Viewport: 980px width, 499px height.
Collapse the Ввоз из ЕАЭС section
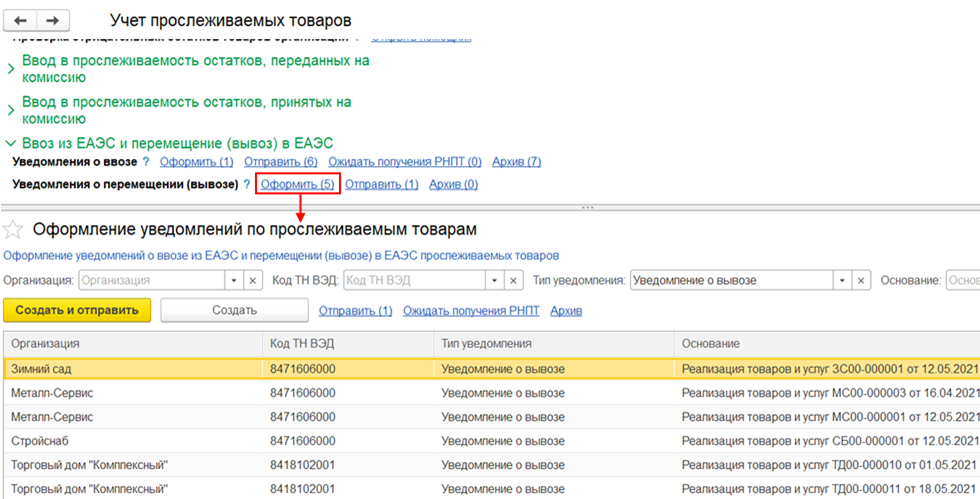coord(11,144)
